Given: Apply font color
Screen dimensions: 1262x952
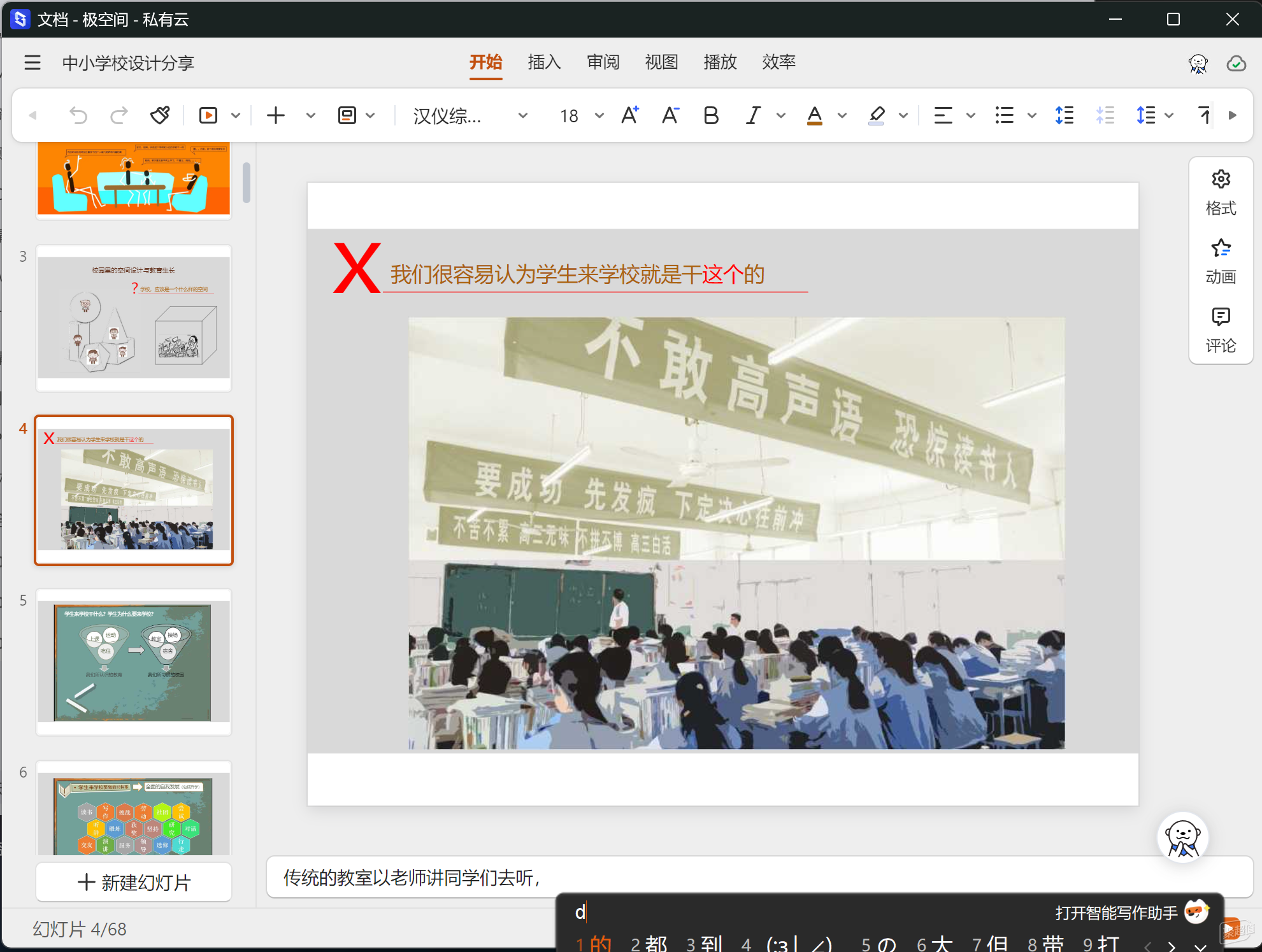Looking at the screenshot, I should (x=815, y=115).
